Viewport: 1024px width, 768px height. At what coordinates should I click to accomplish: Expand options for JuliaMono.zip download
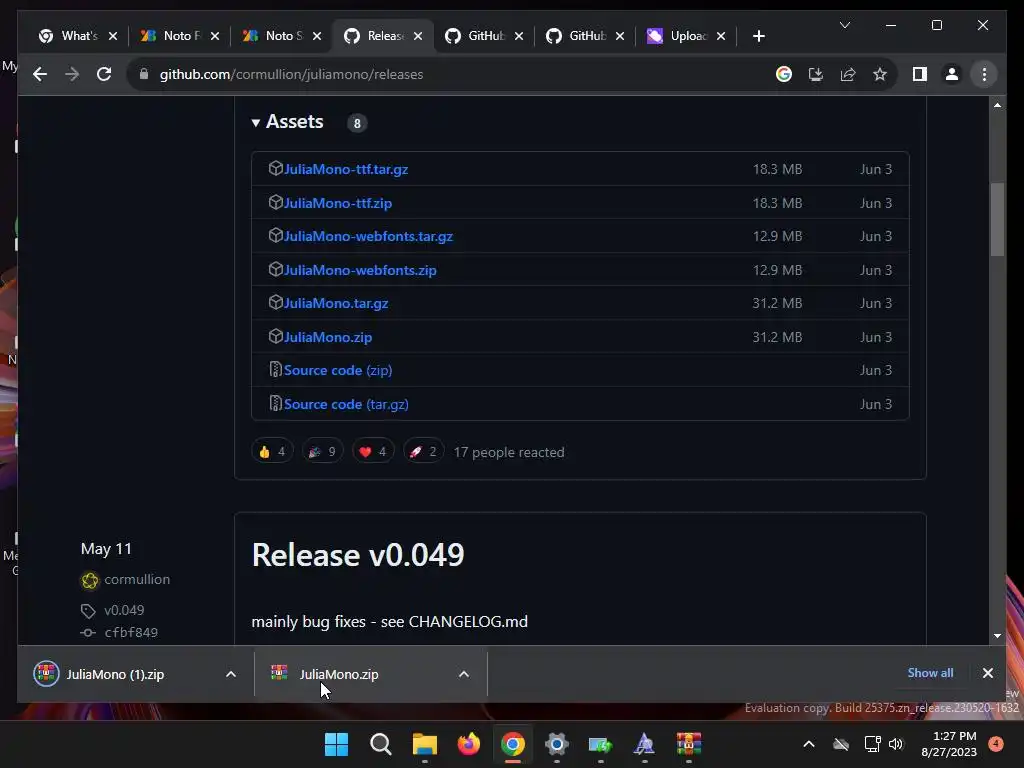pyautogui.click(x=464, y=675)
